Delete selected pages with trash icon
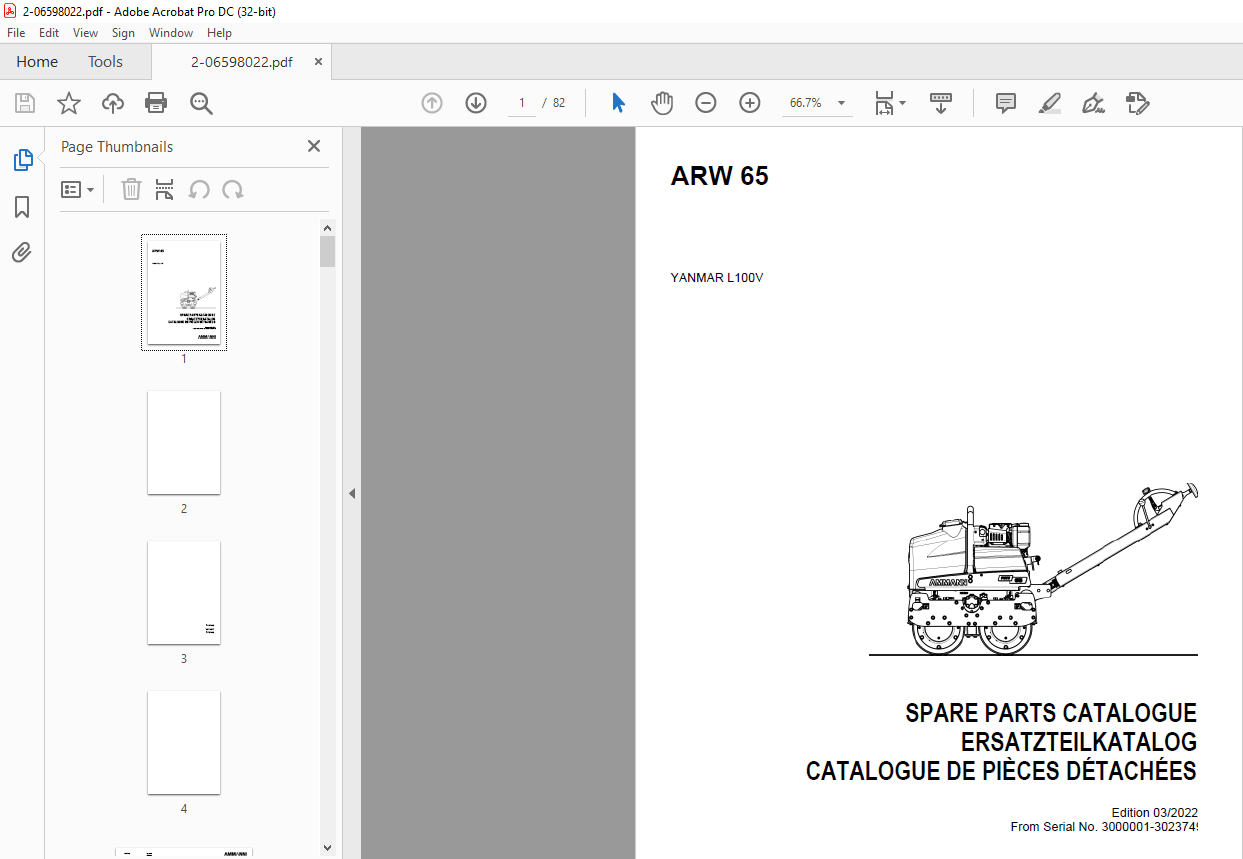Viewport: 1243px width, 859px height. click(x=131, y=189)
